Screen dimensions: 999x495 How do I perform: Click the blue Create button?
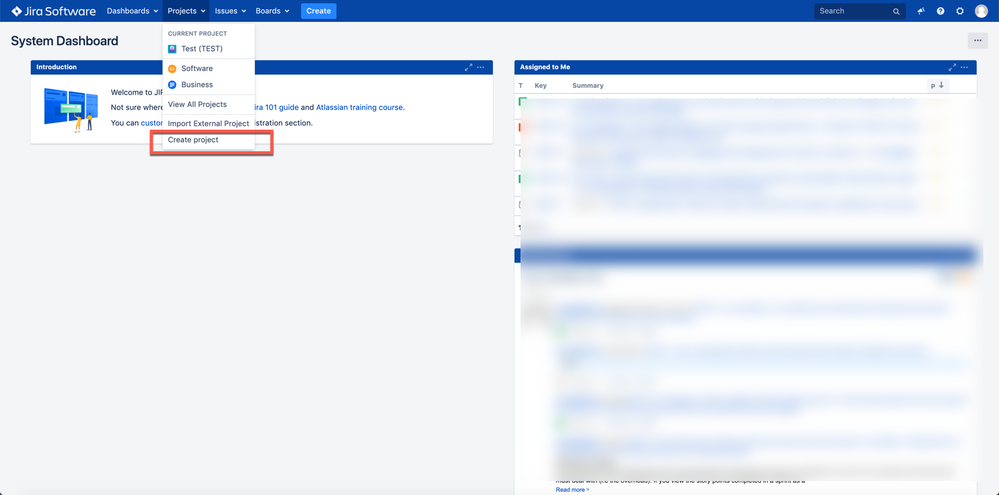(x=319, y=11)
